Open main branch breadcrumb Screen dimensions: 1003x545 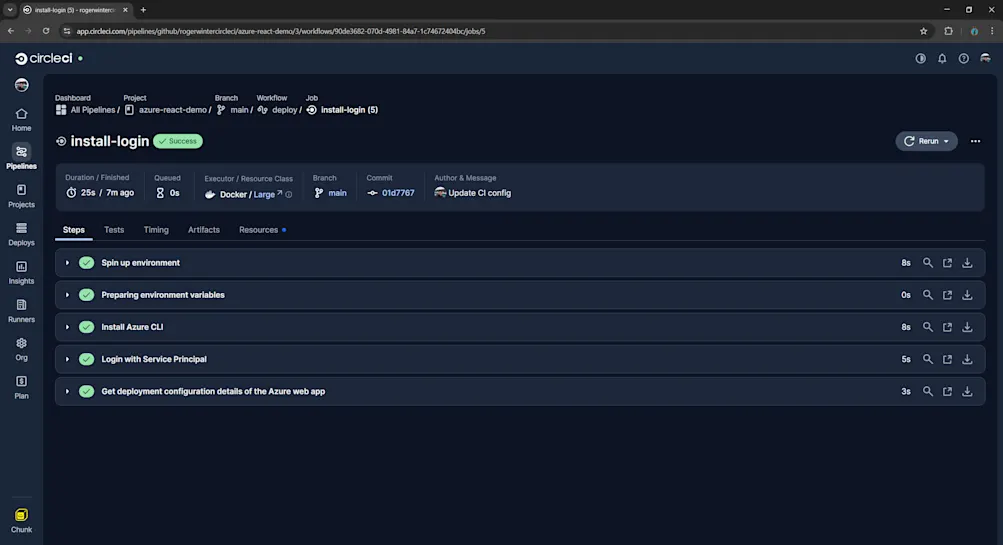click(x=233, y=110)
